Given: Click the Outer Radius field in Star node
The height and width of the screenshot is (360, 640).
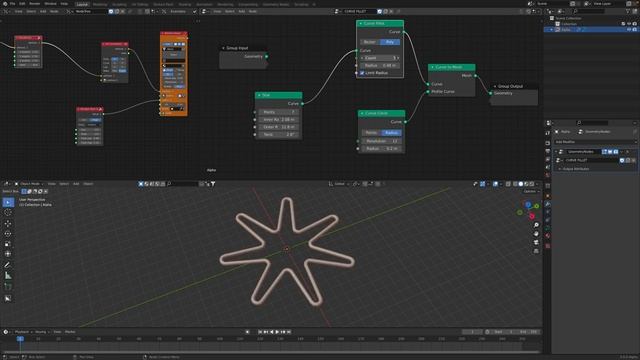Looking at the screenshot, I should [279, 127].
